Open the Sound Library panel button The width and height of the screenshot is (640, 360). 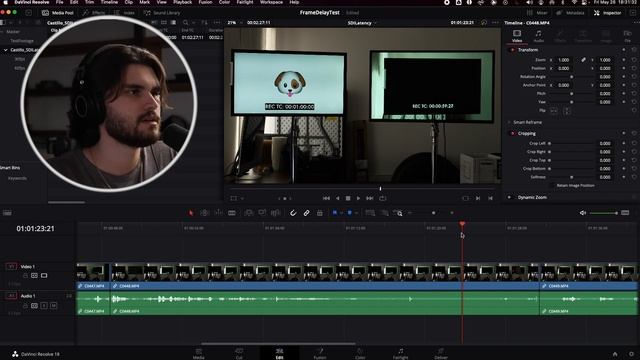(162, 13)
